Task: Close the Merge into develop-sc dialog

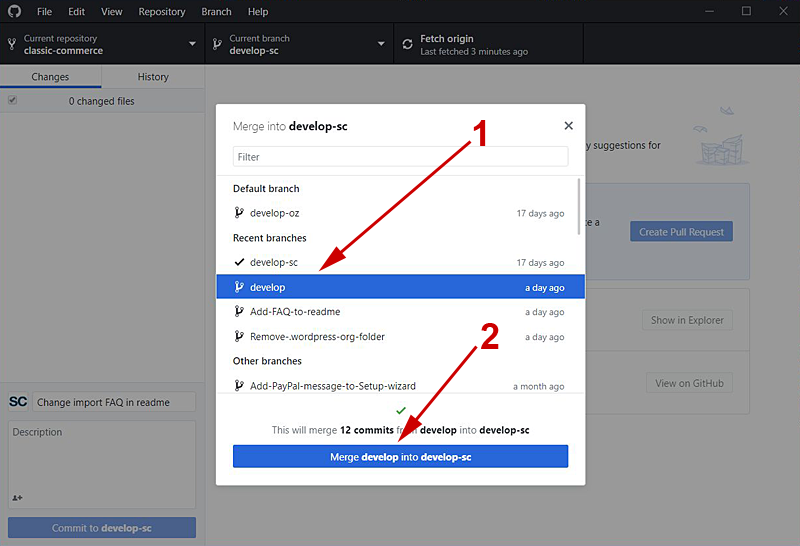Action: click(x=568, y=126)
